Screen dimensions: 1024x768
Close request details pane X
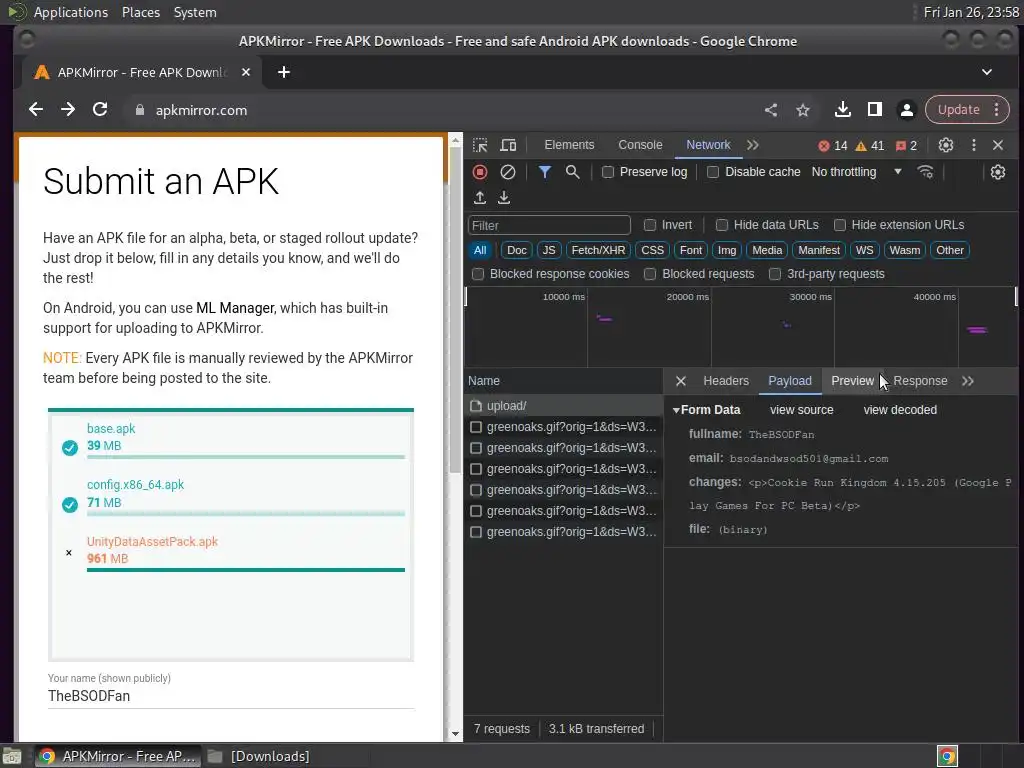coord(680,381)
